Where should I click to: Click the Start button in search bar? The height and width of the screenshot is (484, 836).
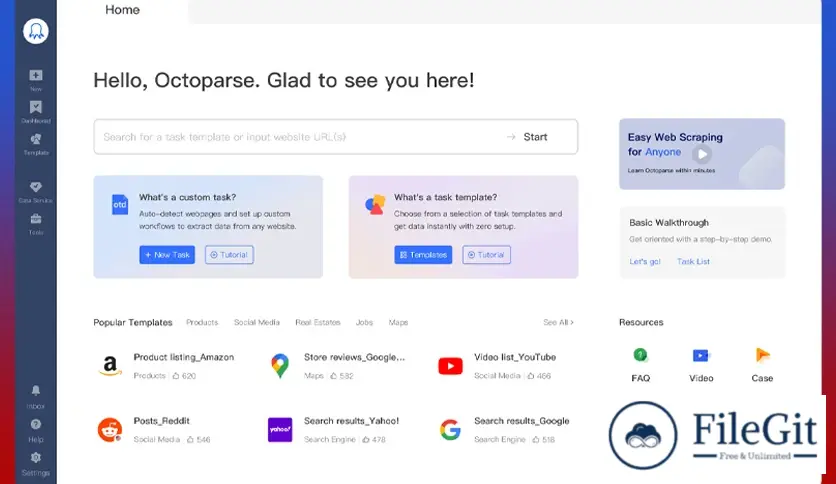pyautogui.click(x=535, y=137)
